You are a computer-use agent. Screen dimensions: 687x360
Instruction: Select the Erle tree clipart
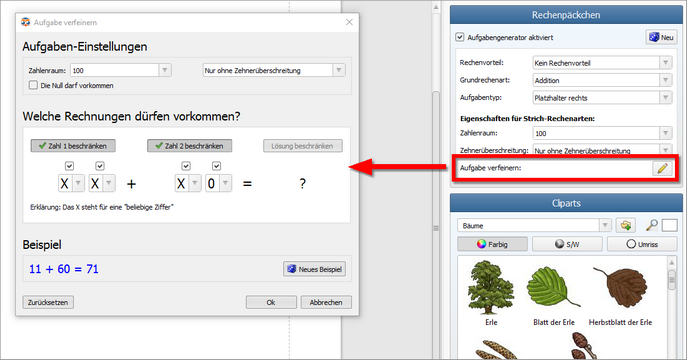pyautogui.click(x=491, y=288)
